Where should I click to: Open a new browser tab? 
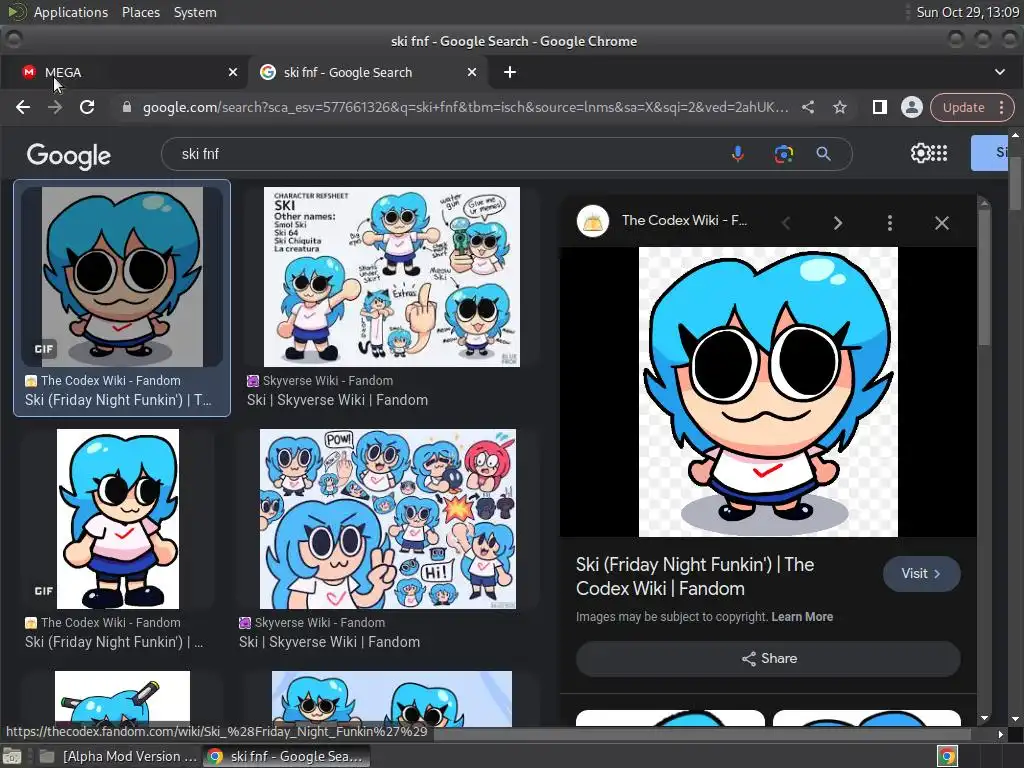click(510, 72)
